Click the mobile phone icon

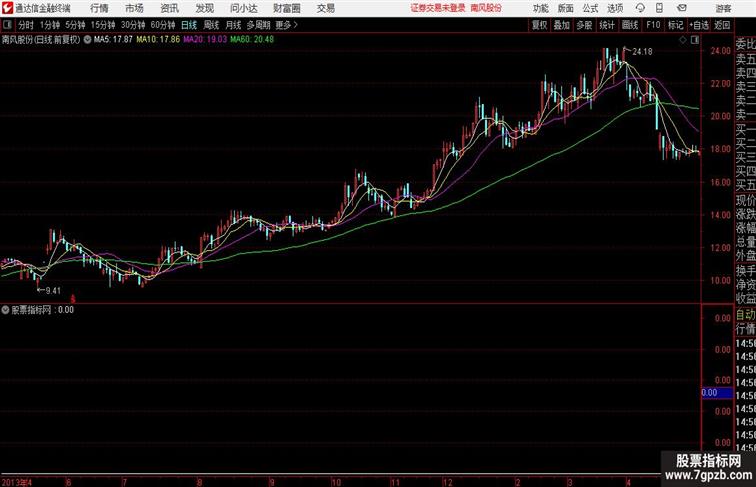(659, 8)
